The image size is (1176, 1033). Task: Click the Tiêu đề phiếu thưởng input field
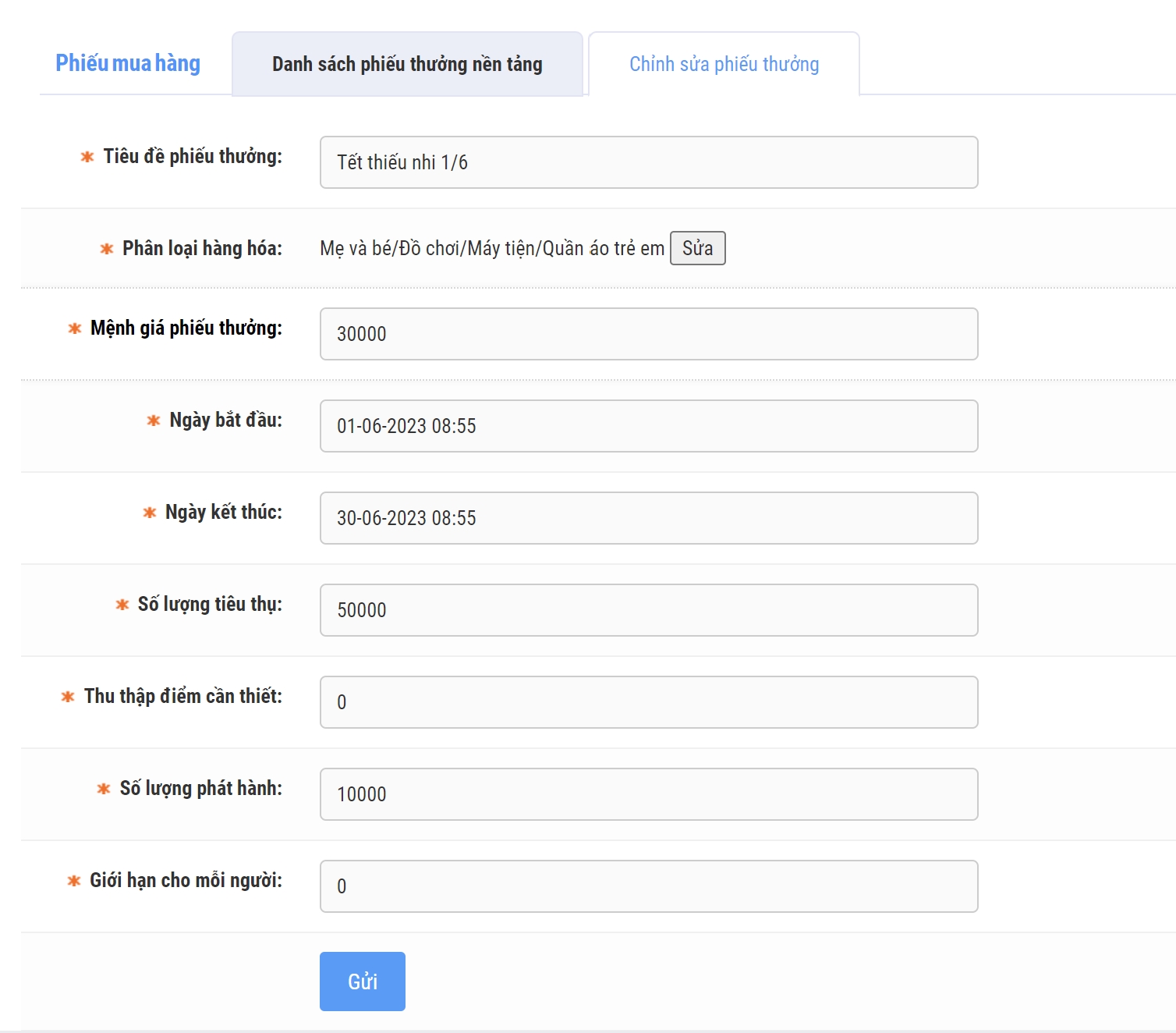click(648, 162)
